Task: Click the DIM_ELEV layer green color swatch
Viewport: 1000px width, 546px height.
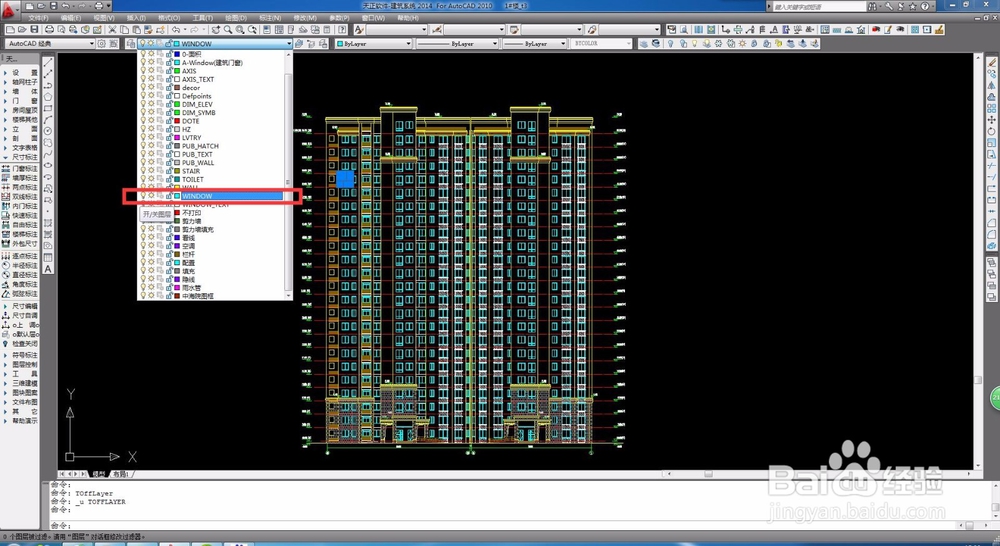Action: [x=177, y=104]
